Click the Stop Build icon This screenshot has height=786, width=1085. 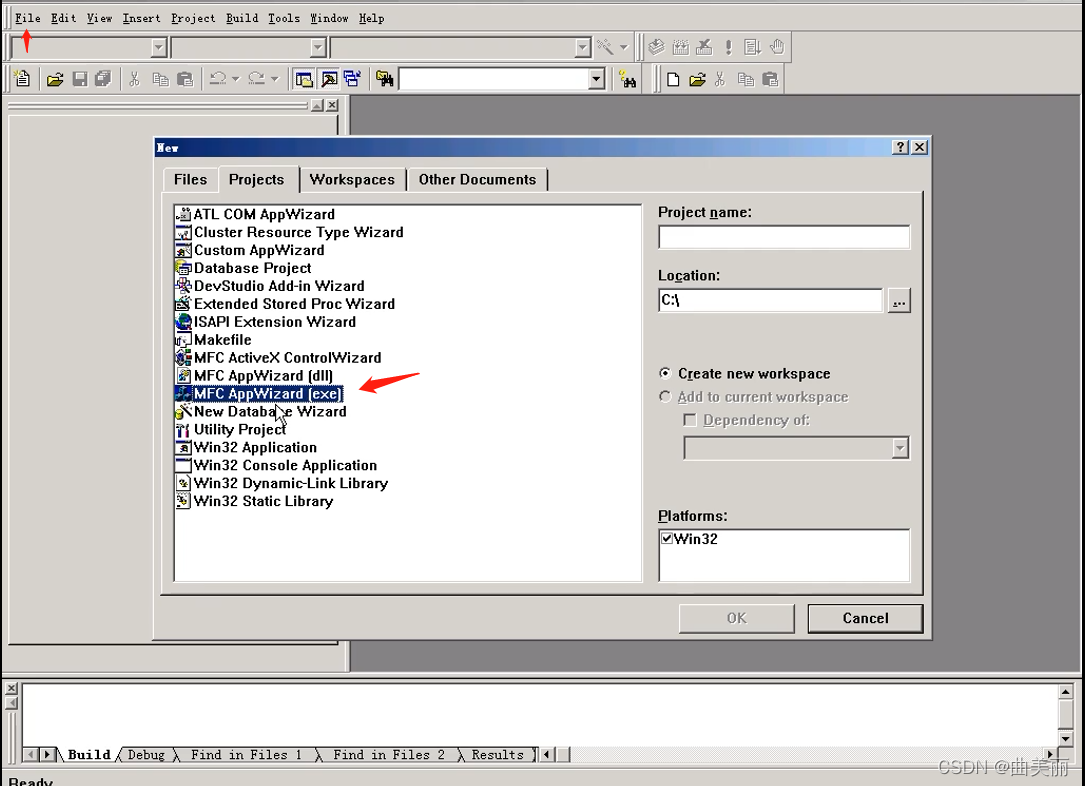pos(704,47)
